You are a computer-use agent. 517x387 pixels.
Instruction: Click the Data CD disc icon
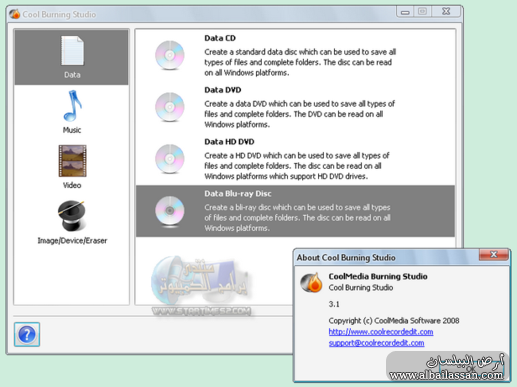pyautogui.click(x=170, y=55)
